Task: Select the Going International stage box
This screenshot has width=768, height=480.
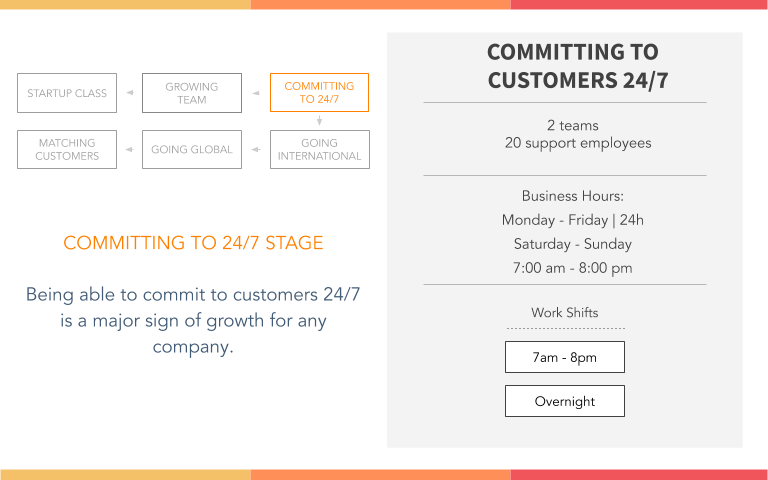Action: coord(320,149)
